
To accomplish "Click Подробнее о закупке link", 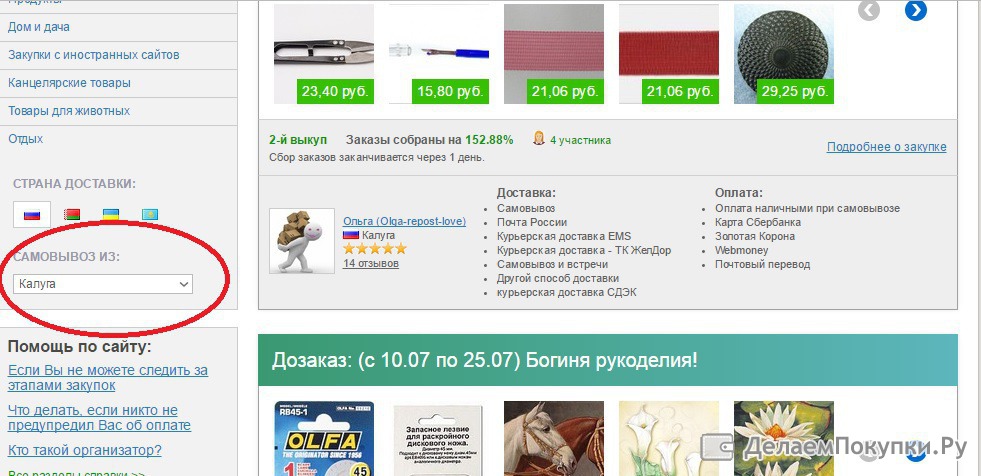I will [x=887, y=147].
